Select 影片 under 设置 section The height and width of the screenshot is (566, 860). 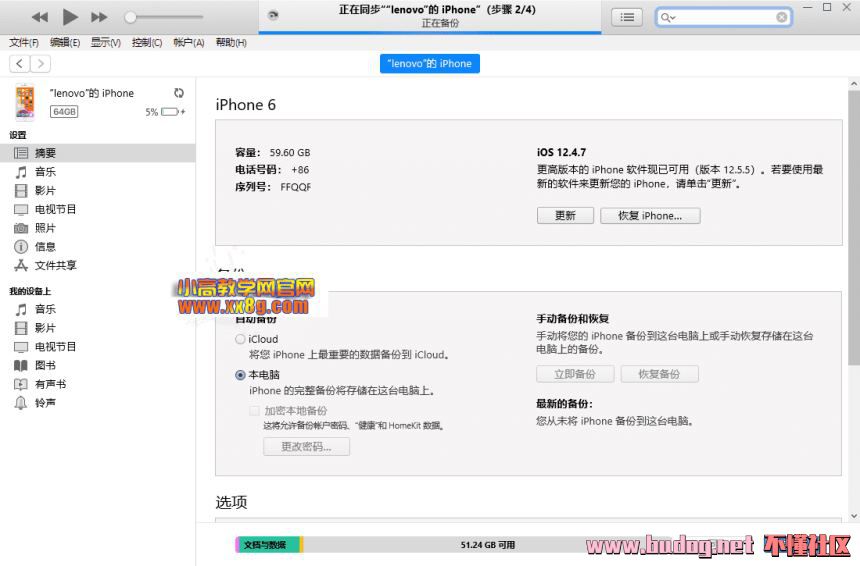98,190
